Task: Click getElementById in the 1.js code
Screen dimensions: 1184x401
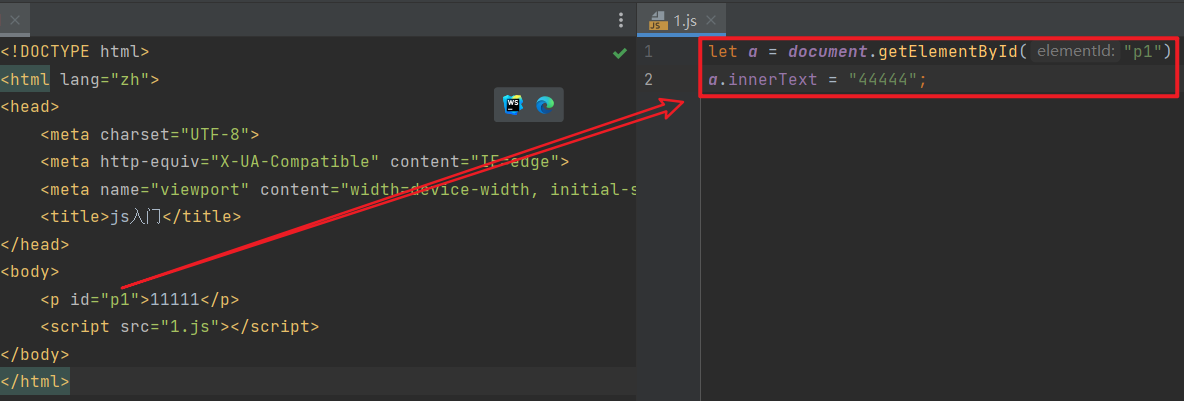Action: [x=948, y=52]
